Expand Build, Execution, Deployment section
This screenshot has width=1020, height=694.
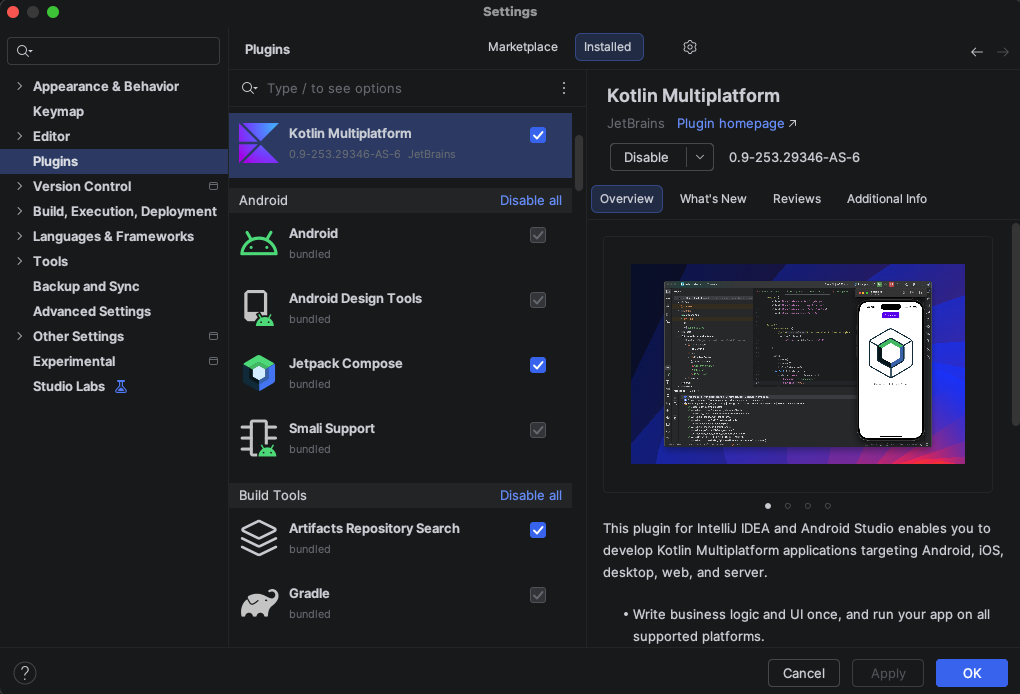tap(20, 211)
